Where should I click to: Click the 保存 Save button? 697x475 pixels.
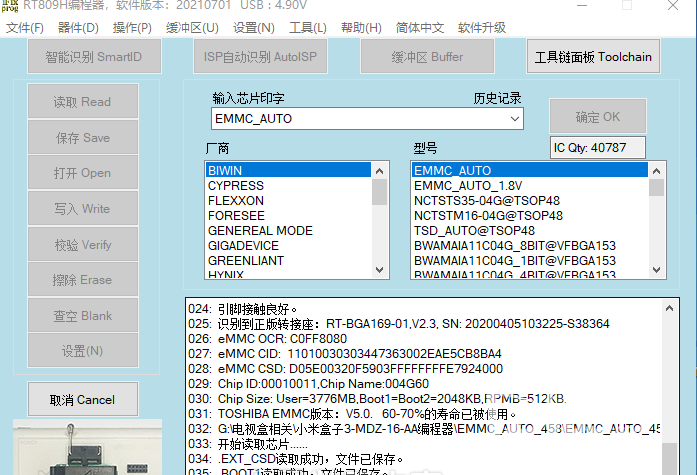[x=83, y=138]
